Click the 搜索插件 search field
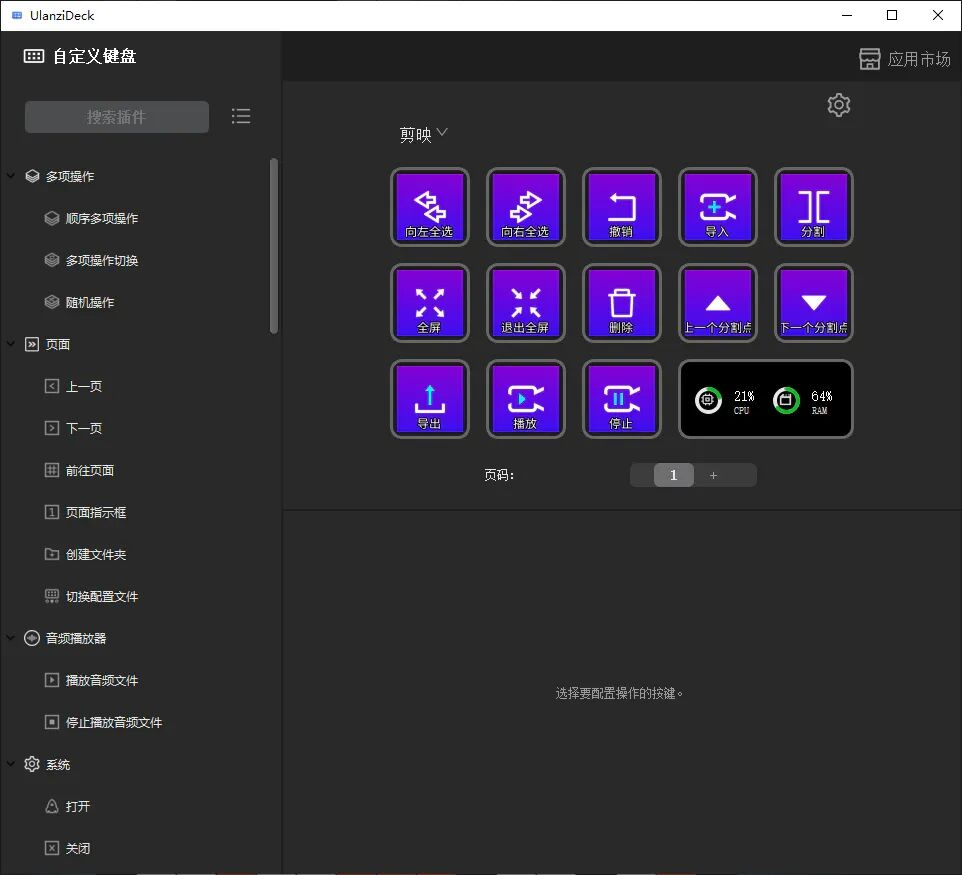The image size is (962, 875). point(117,117)
